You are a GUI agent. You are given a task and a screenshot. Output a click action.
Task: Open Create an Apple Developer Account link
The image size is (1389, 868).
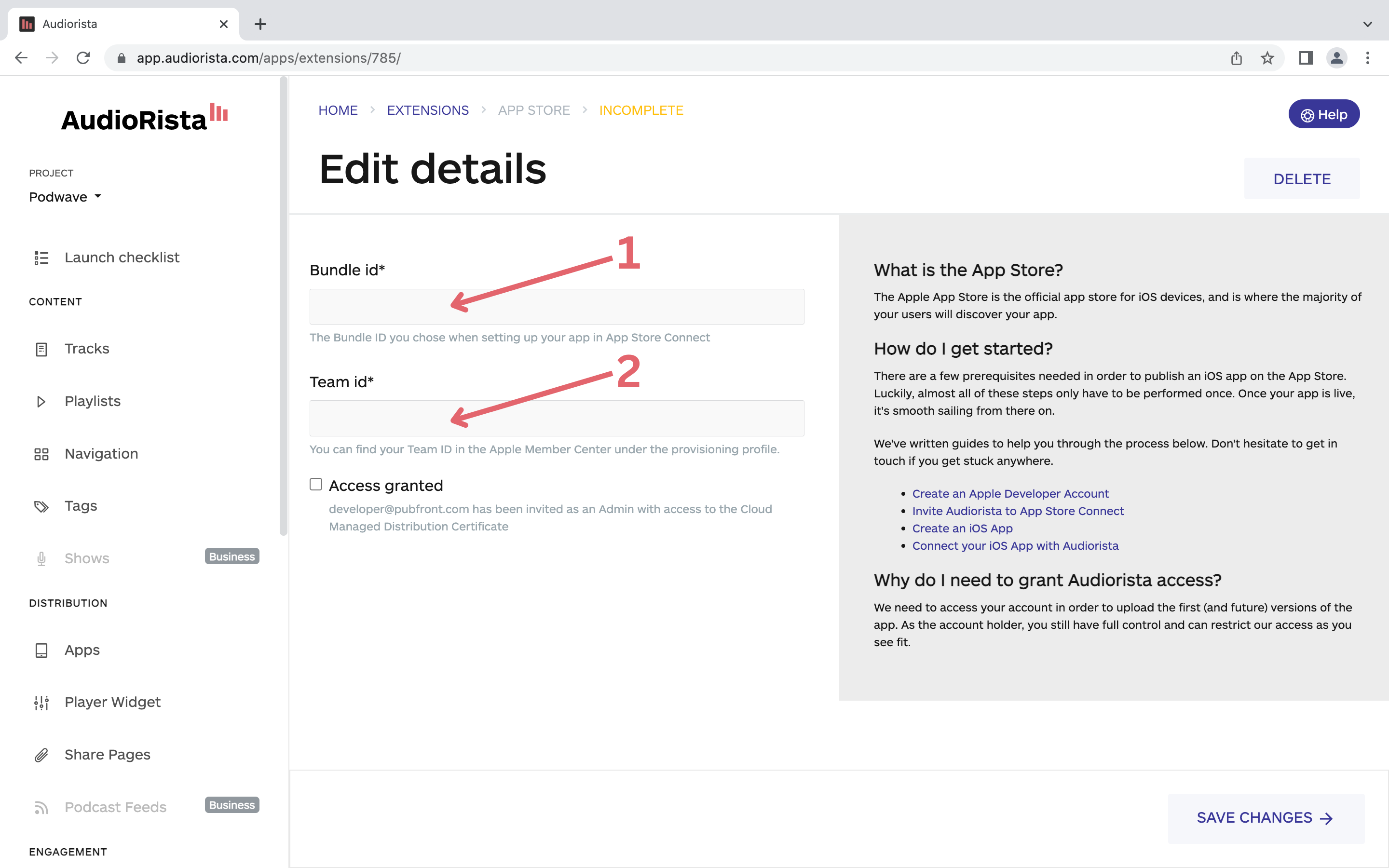click(1010, 494)
